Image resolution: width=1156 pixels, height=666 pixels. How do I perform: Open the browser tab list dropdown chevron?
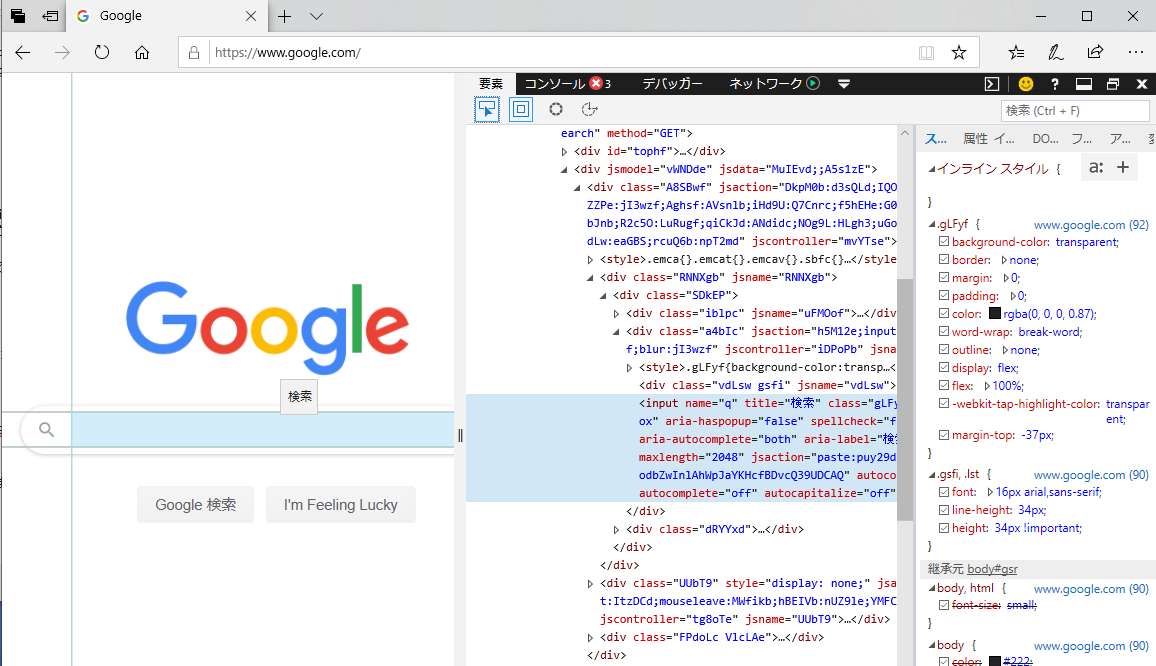click(x=316, y=16)
